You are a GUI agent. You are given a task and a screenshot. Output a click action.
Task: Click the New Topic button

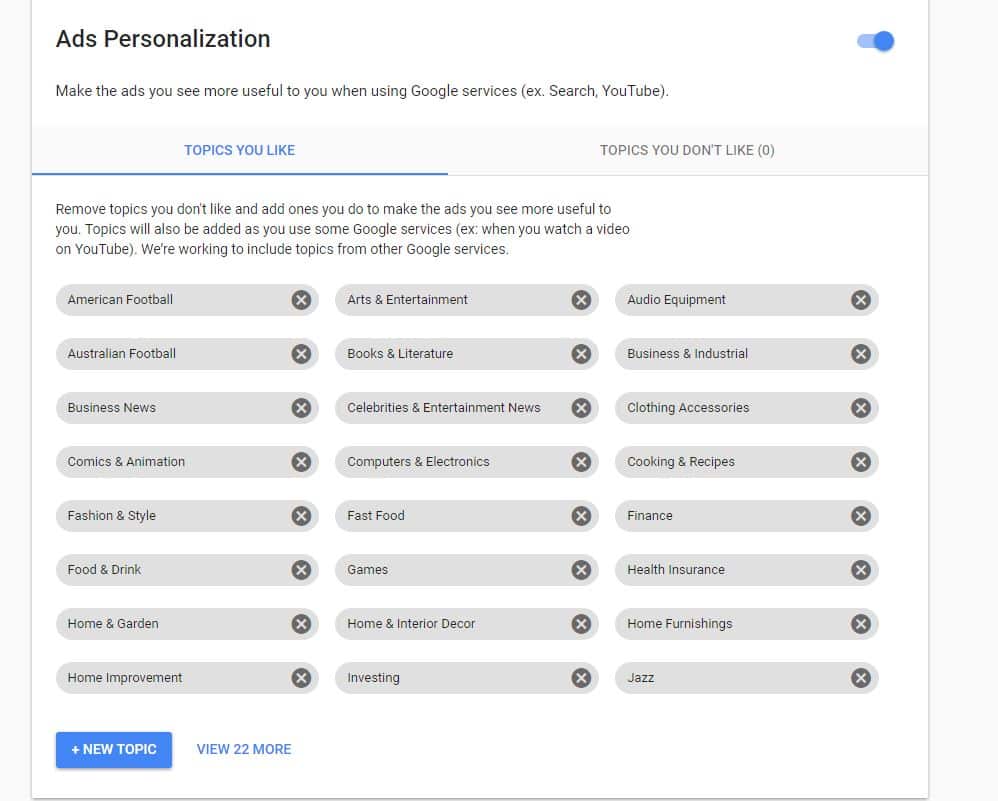tap(113, 749)
